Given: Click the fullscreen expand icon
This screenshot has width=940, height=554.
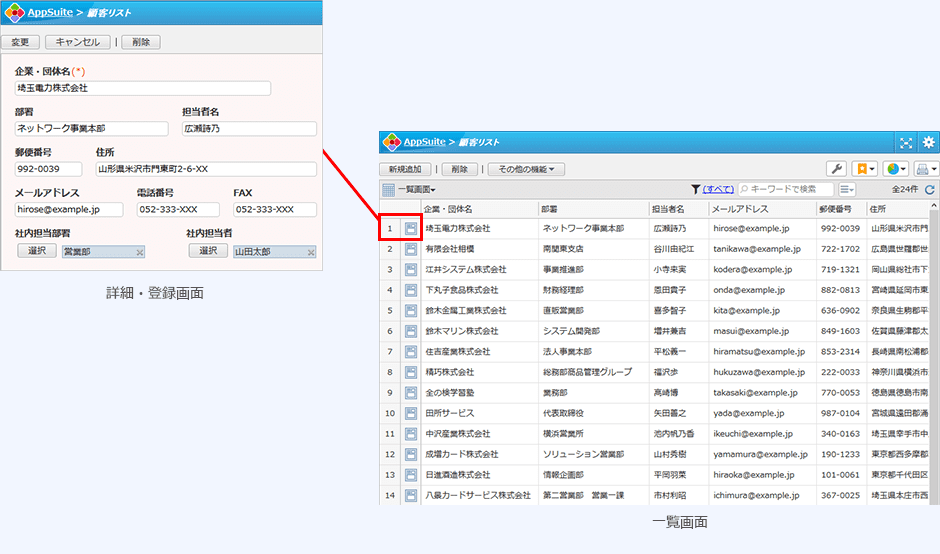Looking at the screenshot, I should 906,143.
